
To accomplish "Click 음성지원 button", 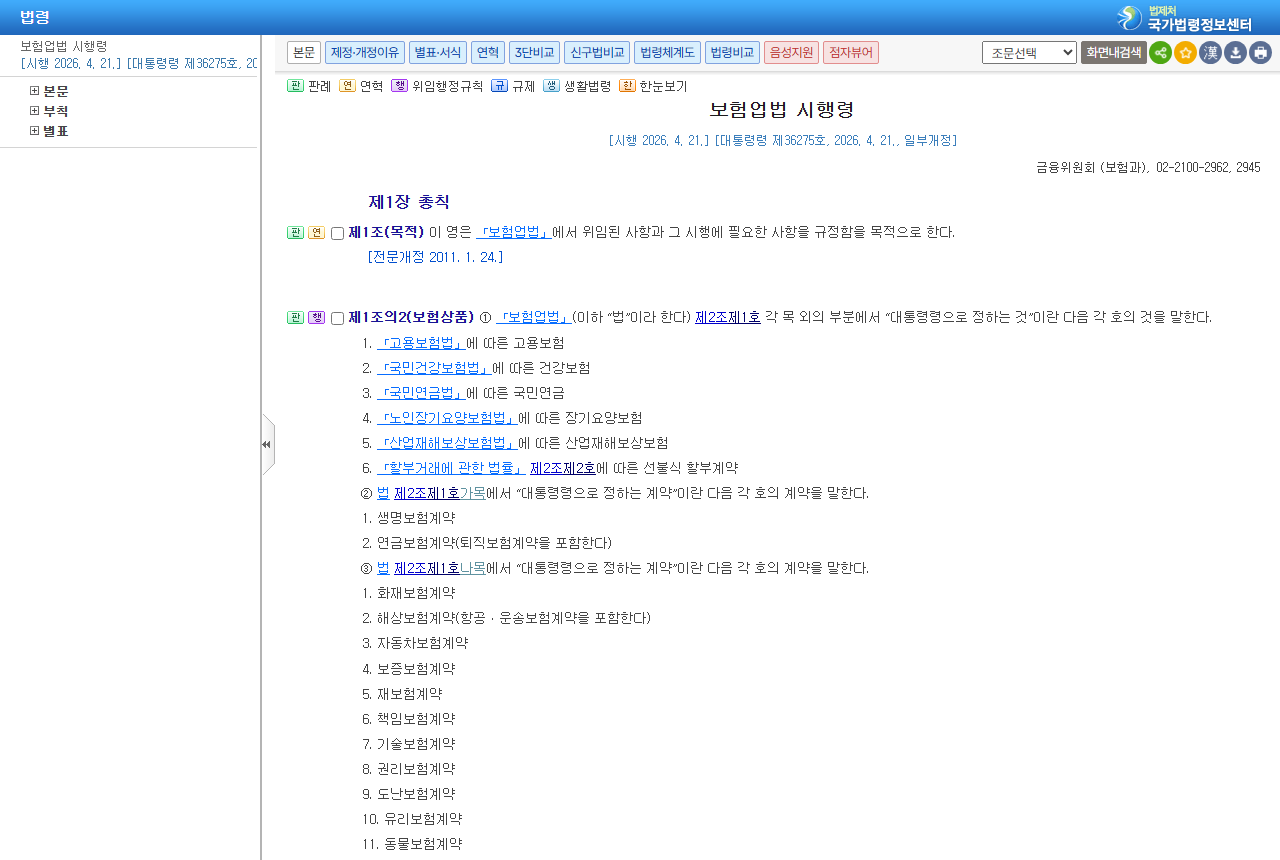I will click(x=791, y=53).
